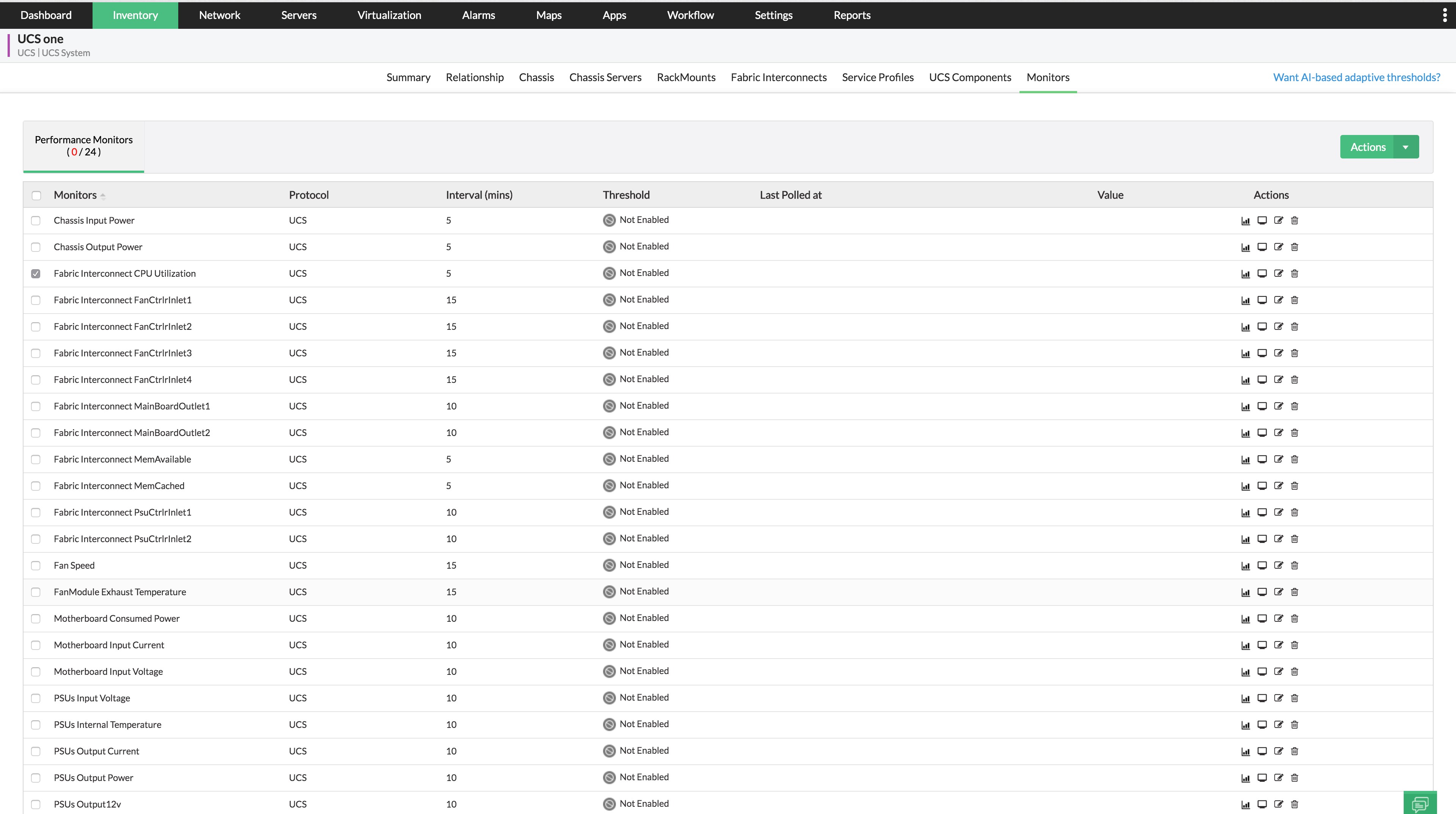The image size is (1456, 814).
Task: Uncheck Fabric Interconnect CPU Utilization checkbox
Action: coord(36,273)
